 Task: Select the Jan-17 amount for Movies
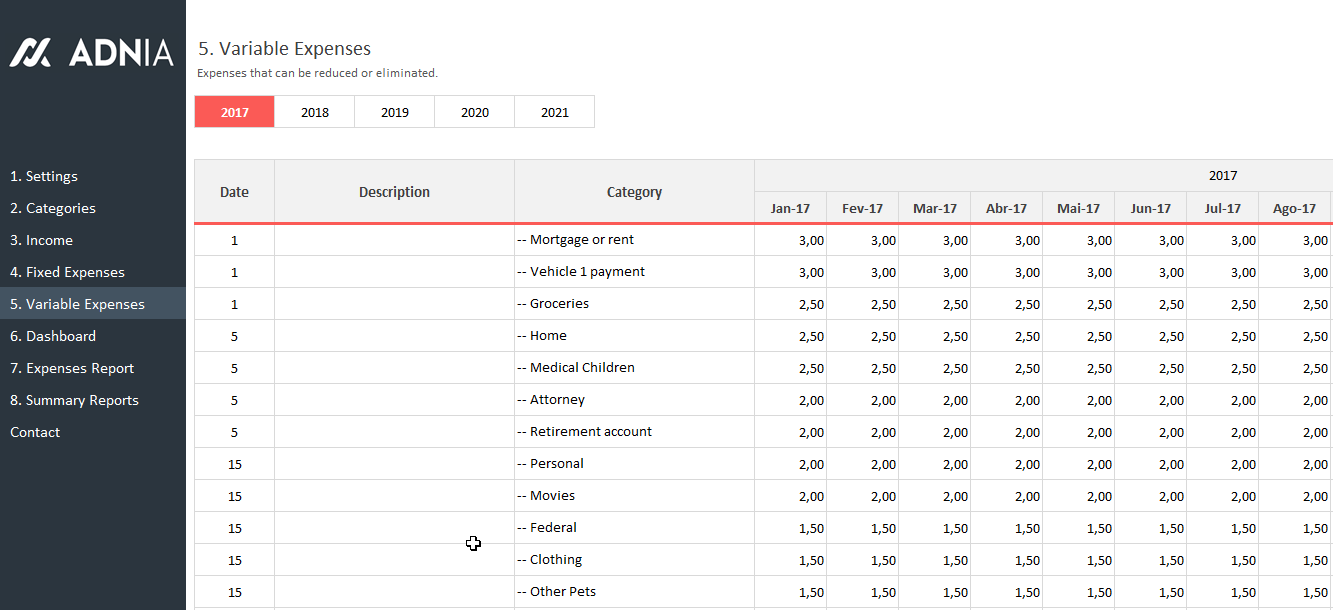tap(790, 496)
